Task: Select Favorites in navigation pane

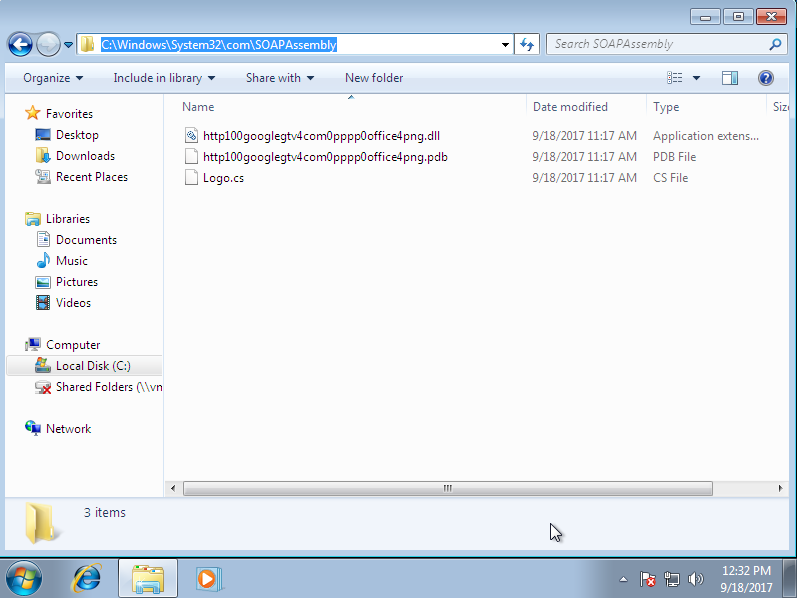Action: pos(69,113)
